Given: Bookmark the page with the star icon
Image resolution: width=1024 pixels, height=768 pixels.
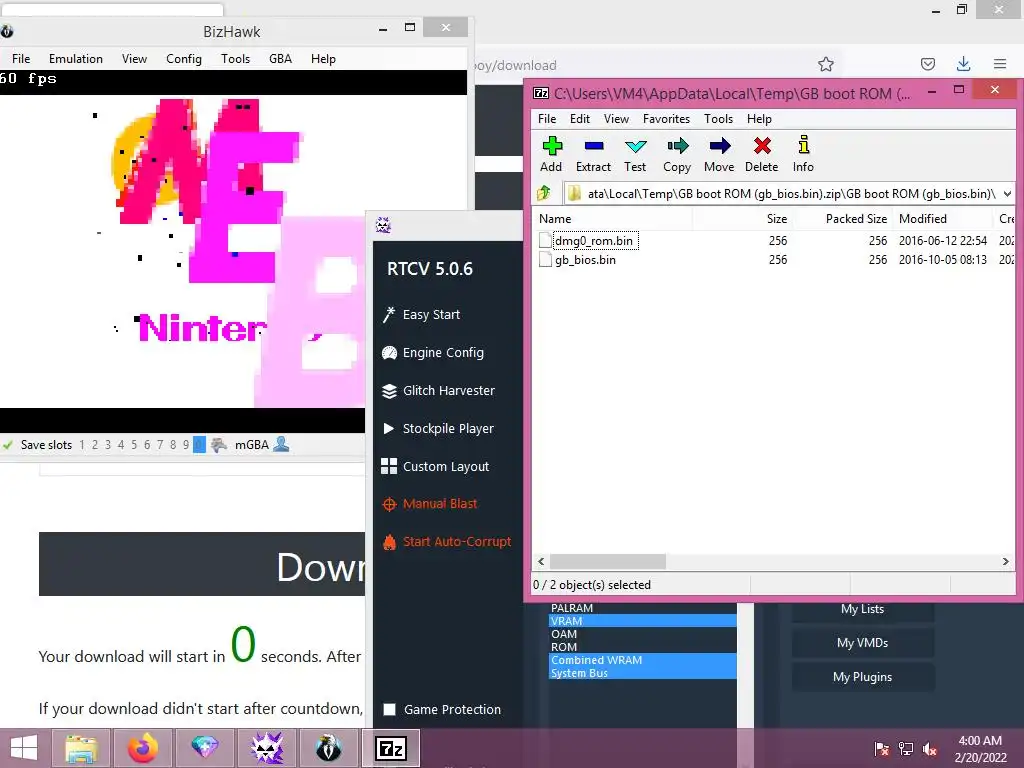Looking at the screenshot, I should [x=825, y=64].
